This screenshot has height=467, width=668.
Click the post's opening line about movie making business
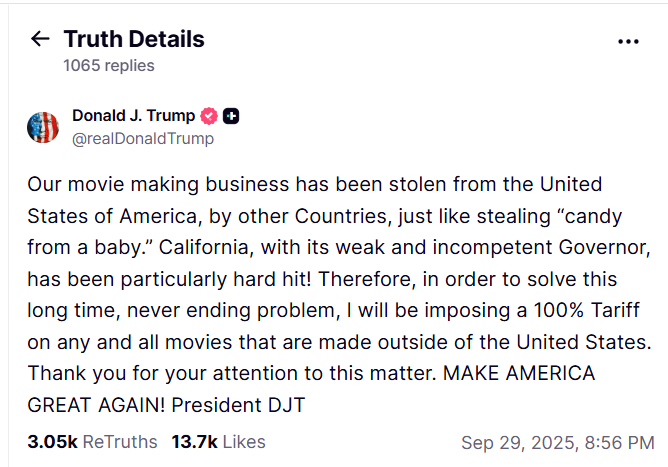(x=314, y=184)
